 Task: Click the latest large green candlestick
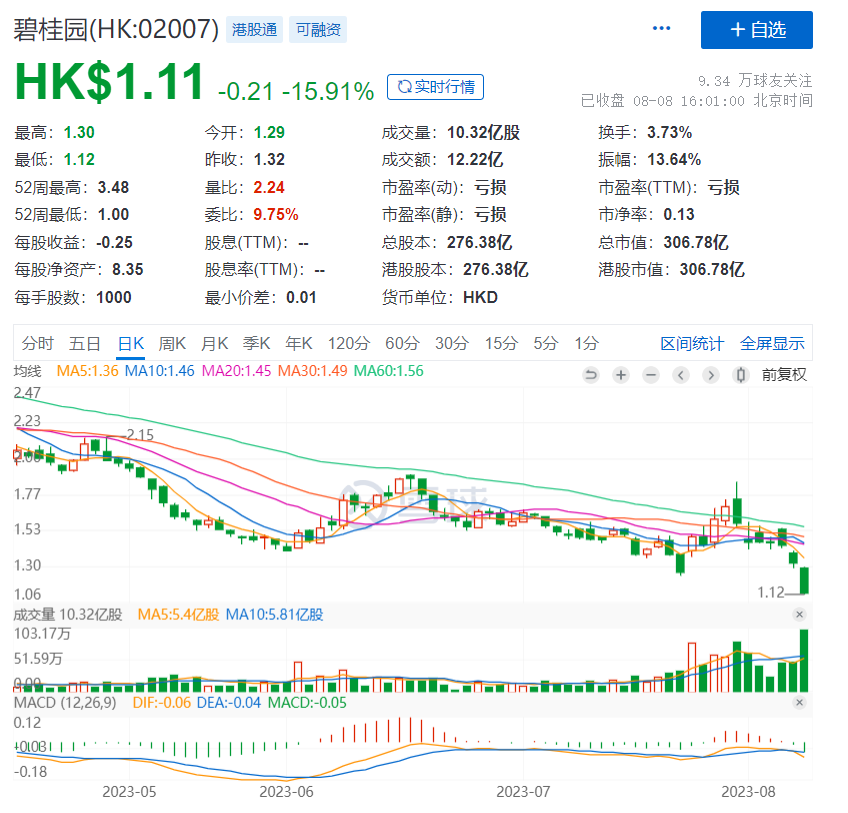[x=804, y=580]
